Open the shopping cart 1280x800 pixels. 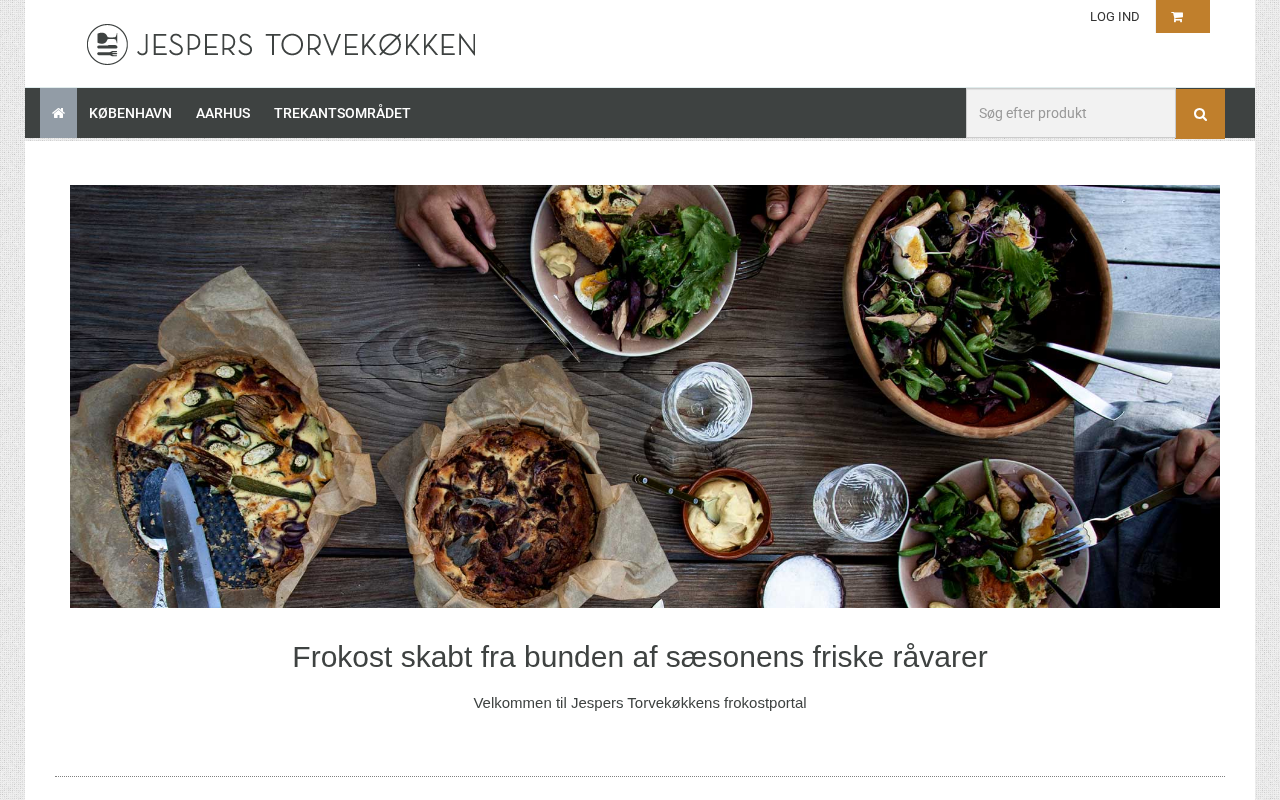(1182, 16)
